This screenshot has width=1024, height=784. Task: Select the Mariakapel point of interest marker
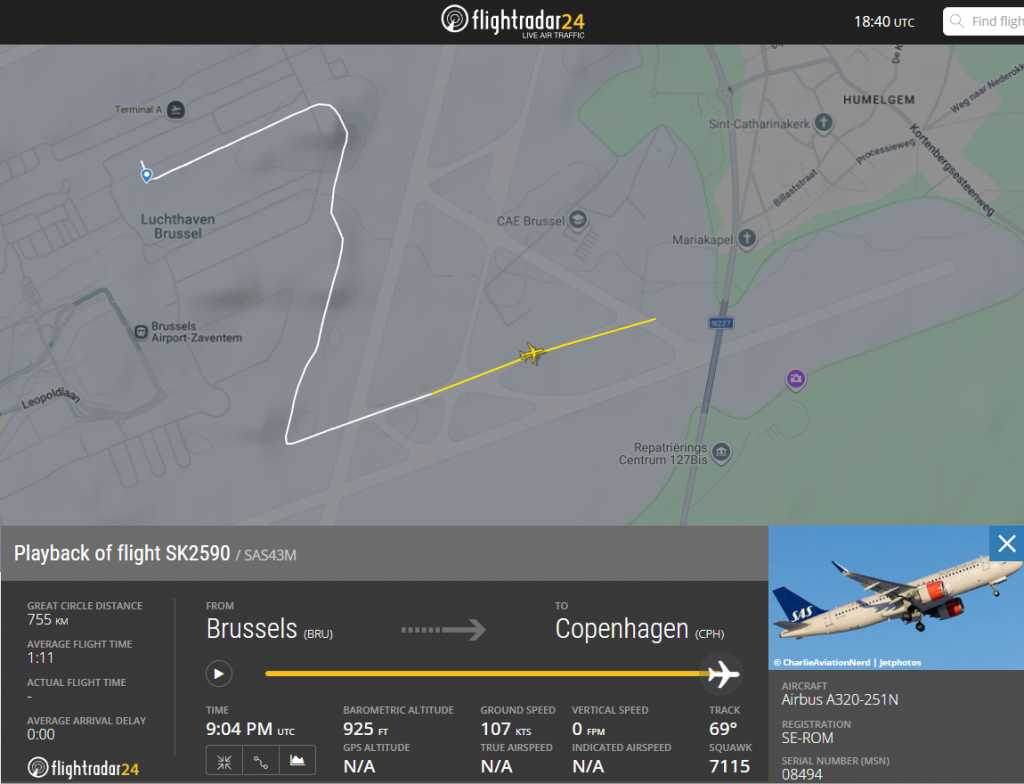click(x=744, y=239)
